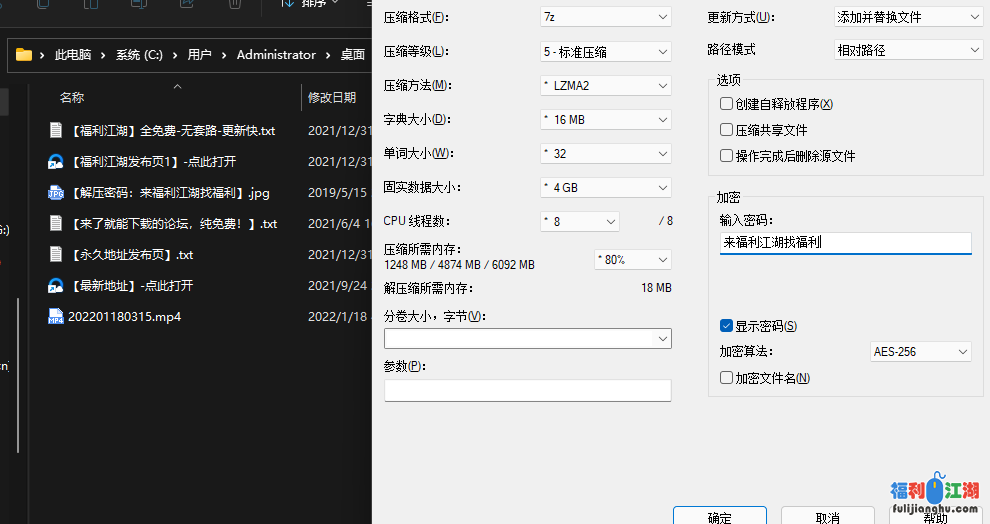The width and height of the screenshot is (990, 524).
Task: Open the 压缩格式 dropdown showing 7z
Action: tap(605, 17)
